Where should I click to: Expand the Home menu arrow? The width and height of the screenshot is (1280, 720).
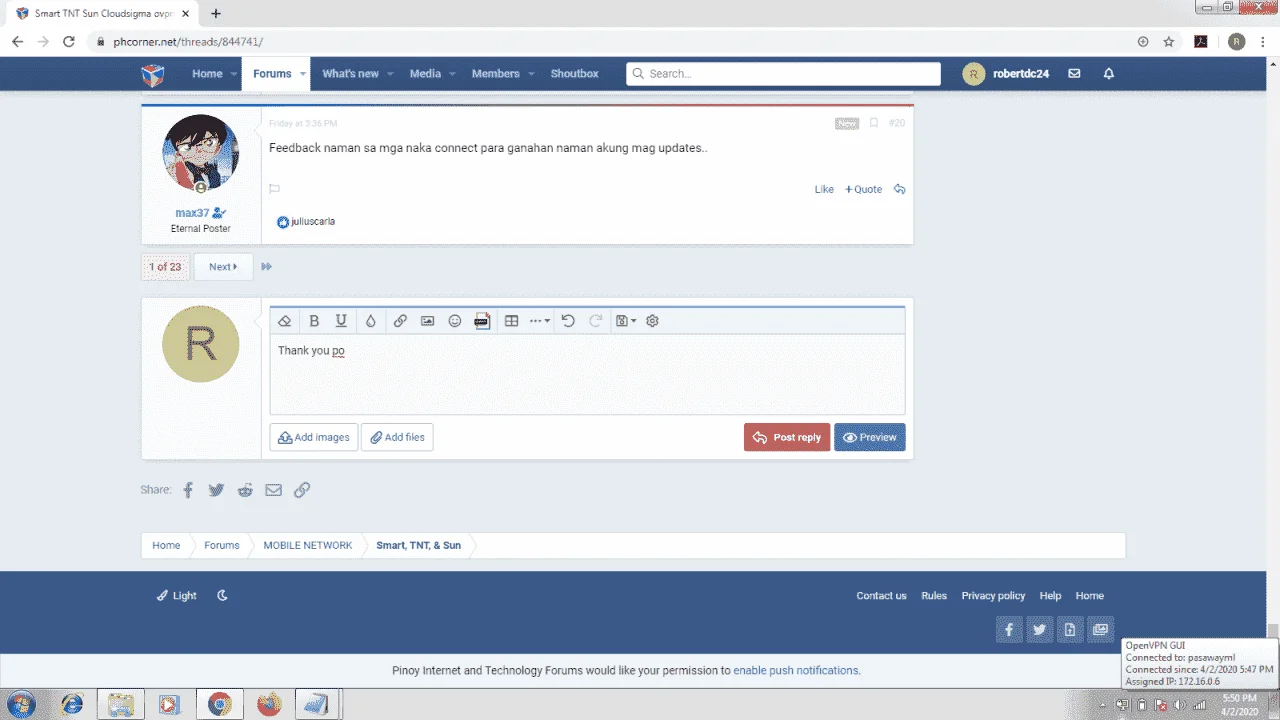tap(234, 74)
